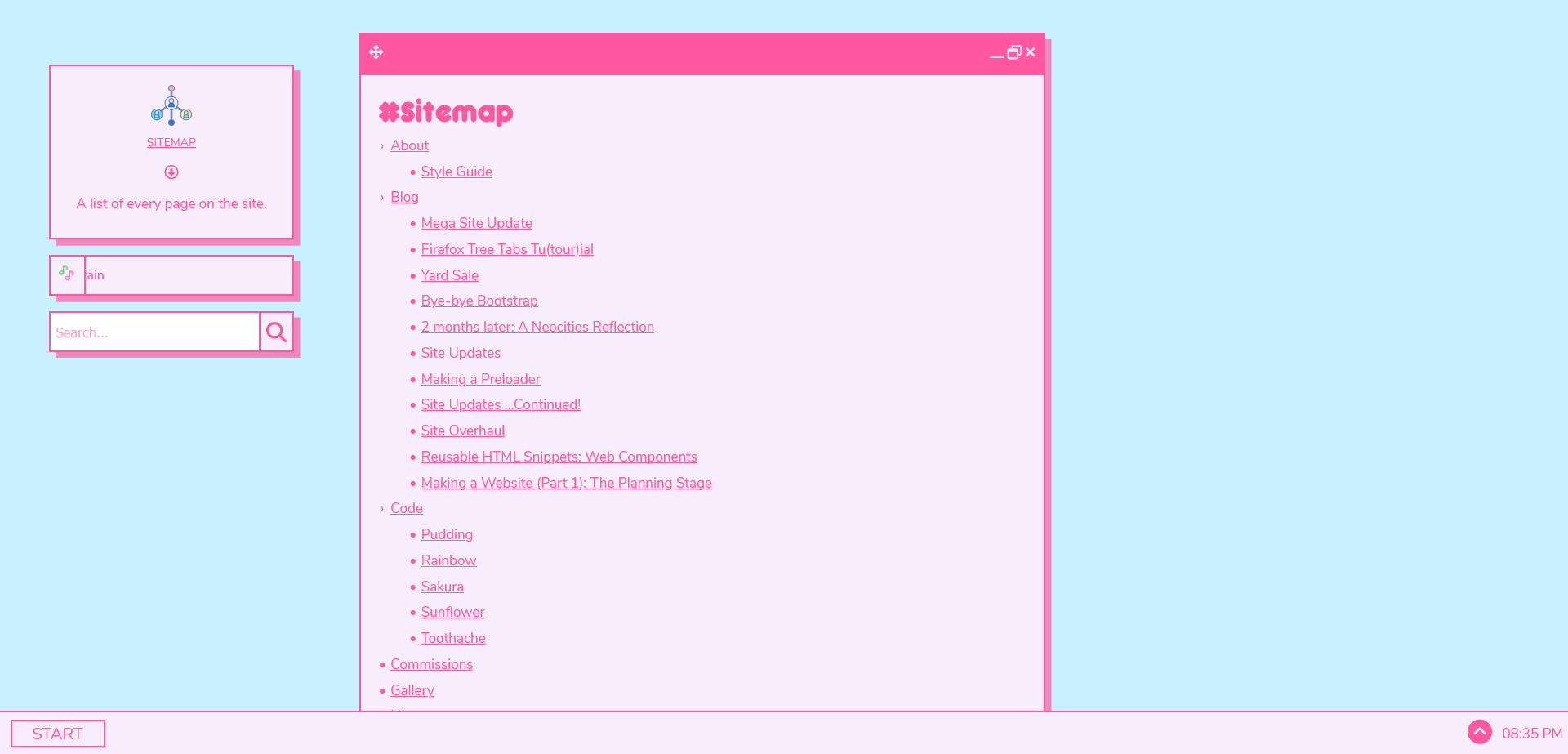Open the Gallery page link
The width and height of the screenshot is (1568, 754).
pos(412,690)
